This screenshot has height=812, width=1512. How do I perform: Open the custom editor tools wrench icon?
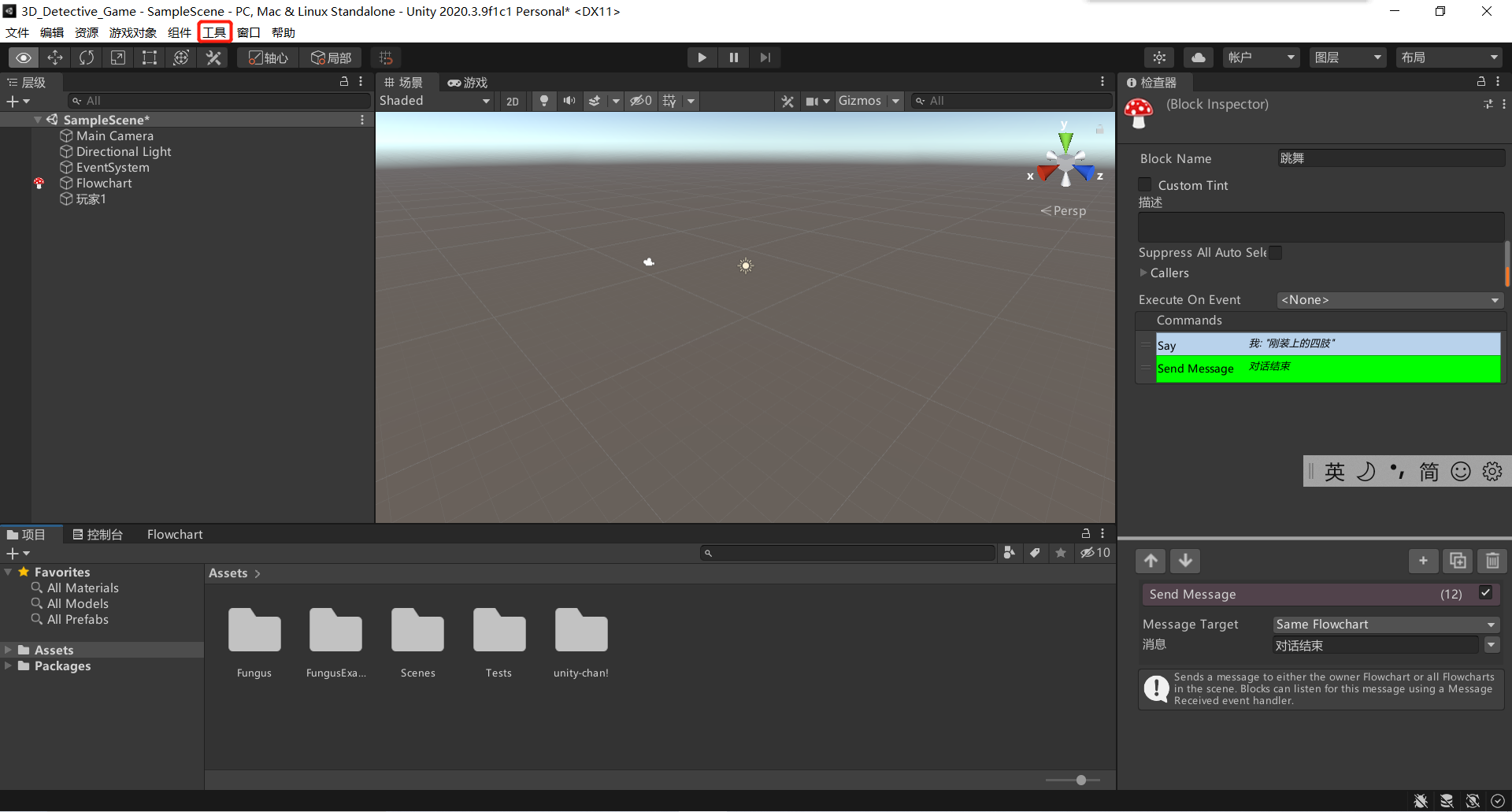pyautogui.click(x=213, y=57)
